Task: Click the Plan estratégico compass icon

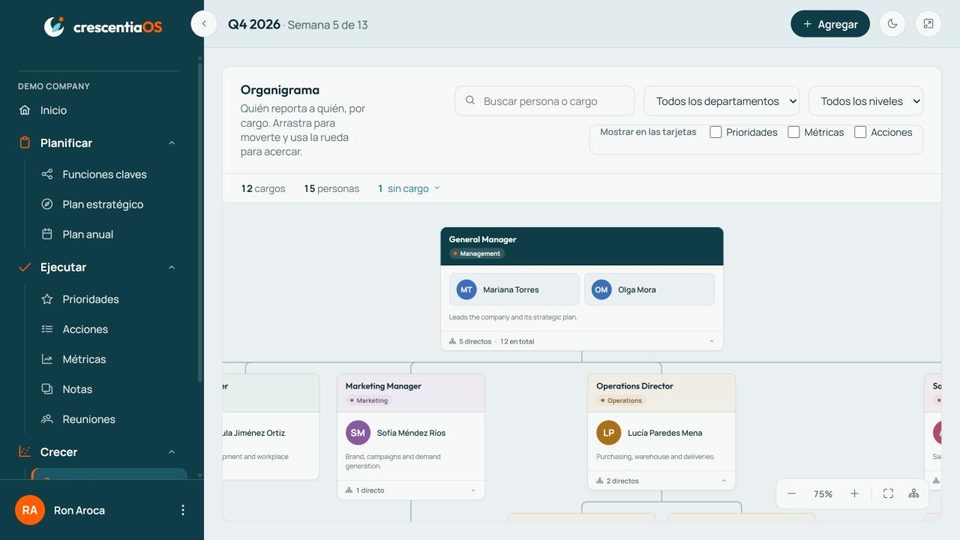Action: pyautogui.click(x=47, y=204)
